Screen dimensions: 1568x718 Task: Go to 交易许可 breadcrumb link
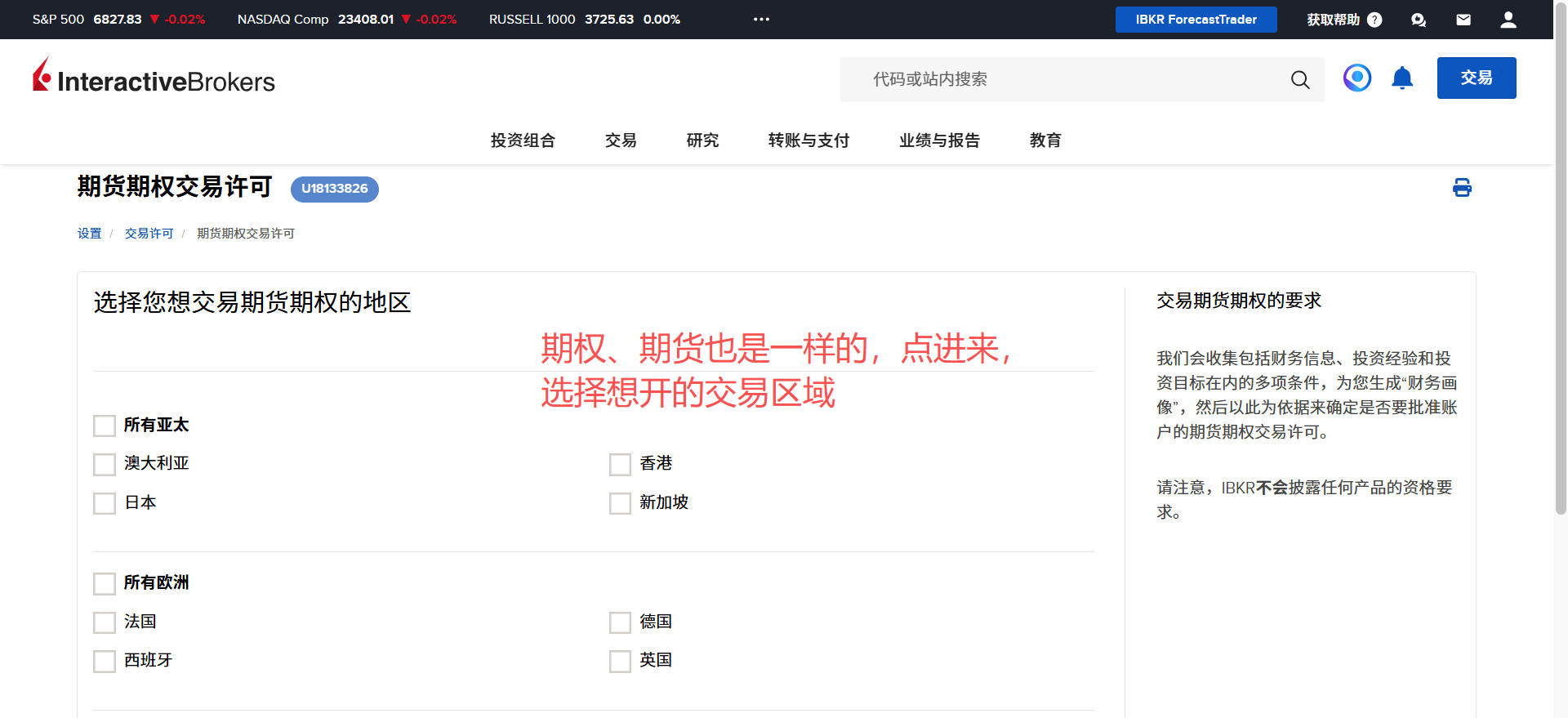pos(149,234)
